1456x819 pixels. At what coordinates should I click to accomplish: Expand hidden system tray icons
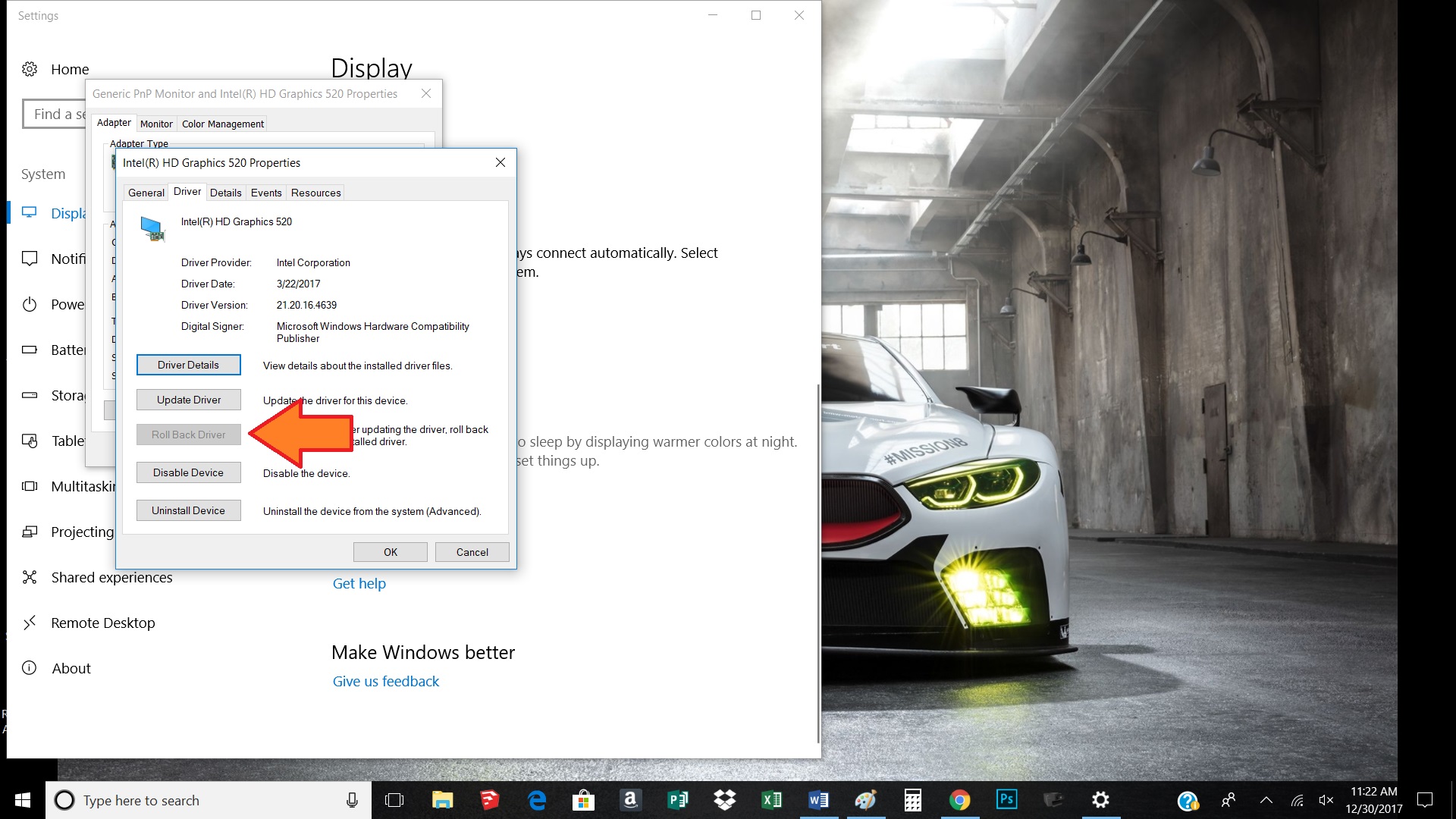(1266, 800)
